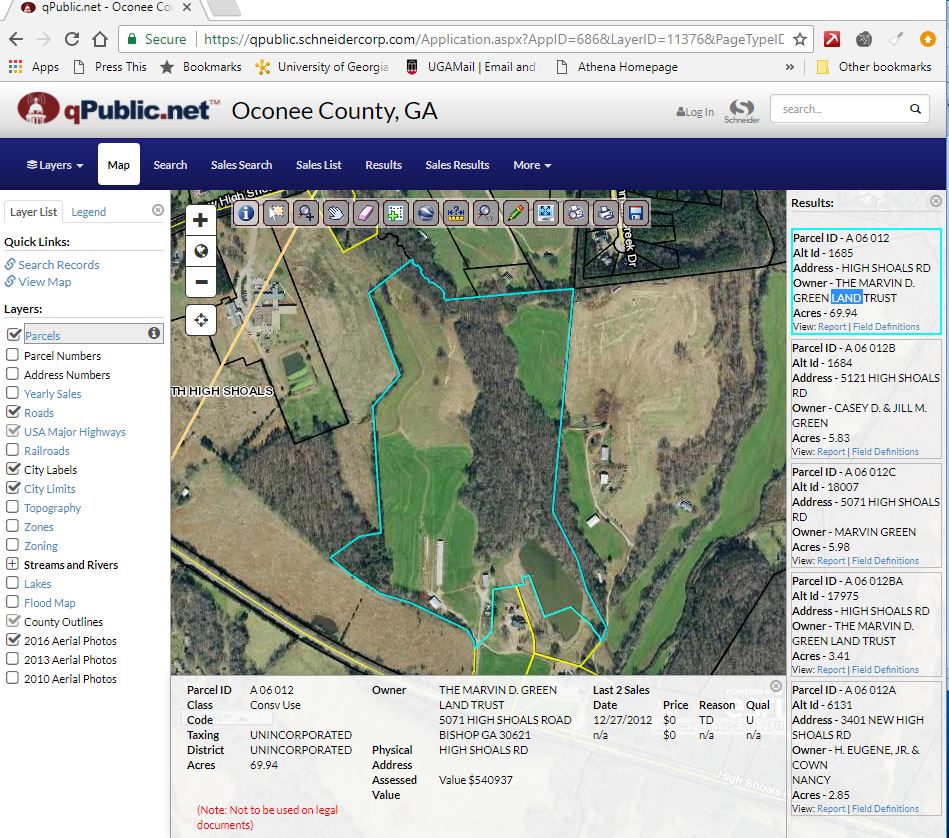Image resolution: width=949 pixels, height=838 pixels.
Task: Open the Google Earth globe tool
Action: coord(426,213)
